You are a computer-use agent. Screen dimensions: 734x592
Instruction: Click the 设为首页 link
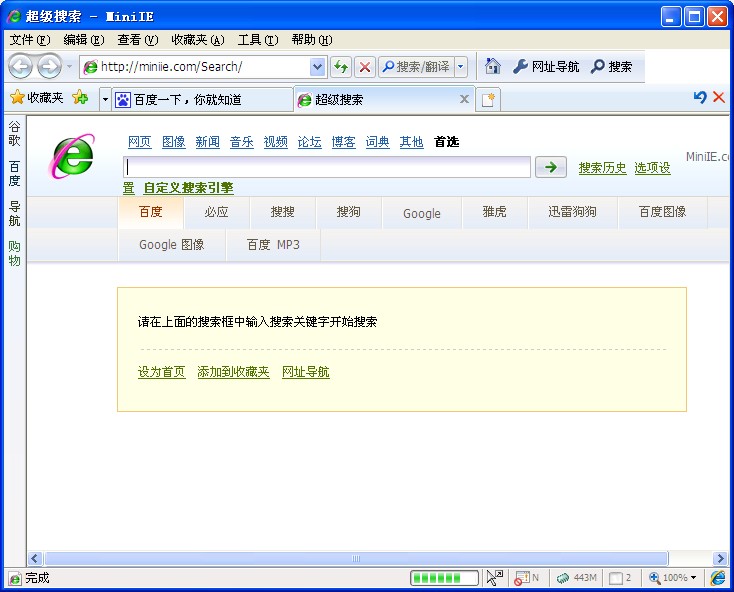(x=161, y=372)
